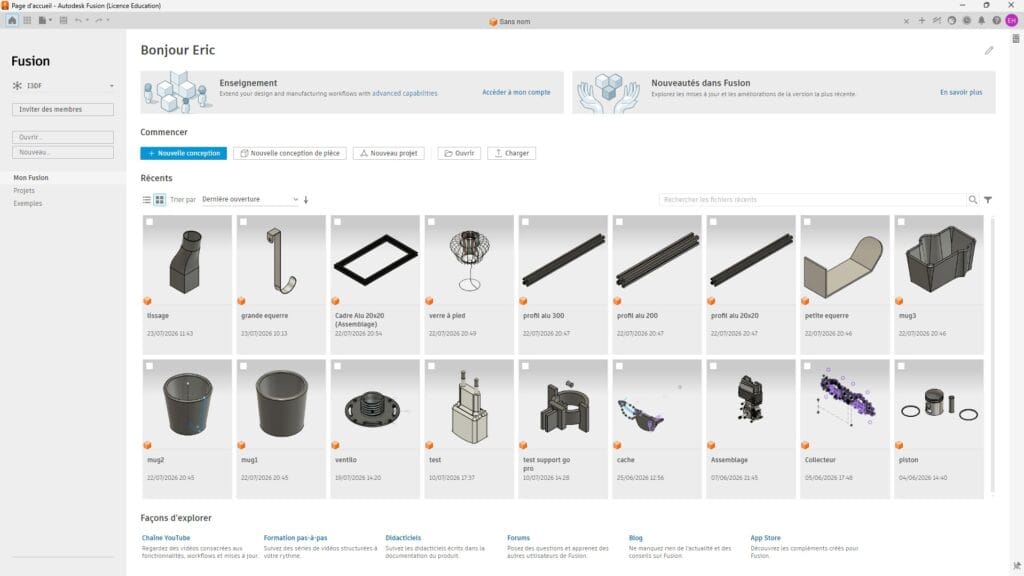Expand the File menu dropdown arrow
The width and height of the screenshot is (1024, 576).
coord(50,20)
